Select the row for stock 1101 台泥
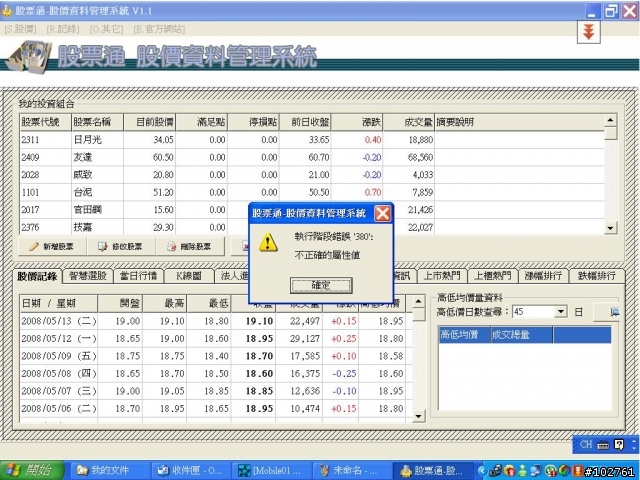Image resolution: width=640 pixels, height=480 pixels. tap(312, 192)
